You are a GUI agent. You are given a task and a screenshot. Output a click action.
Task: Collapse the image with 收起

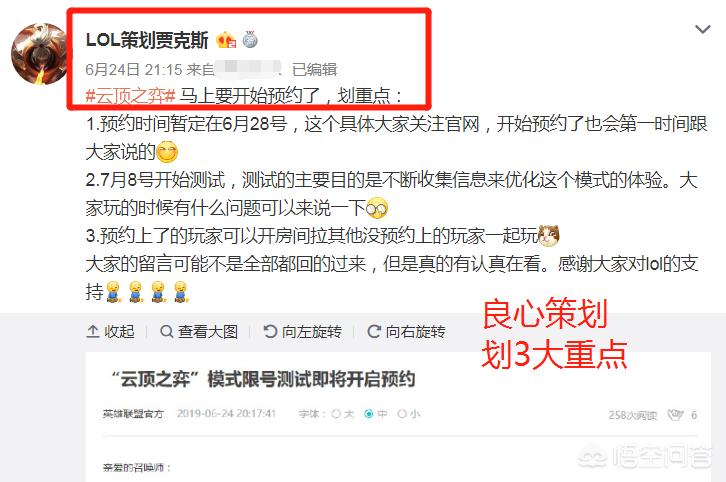110,332
